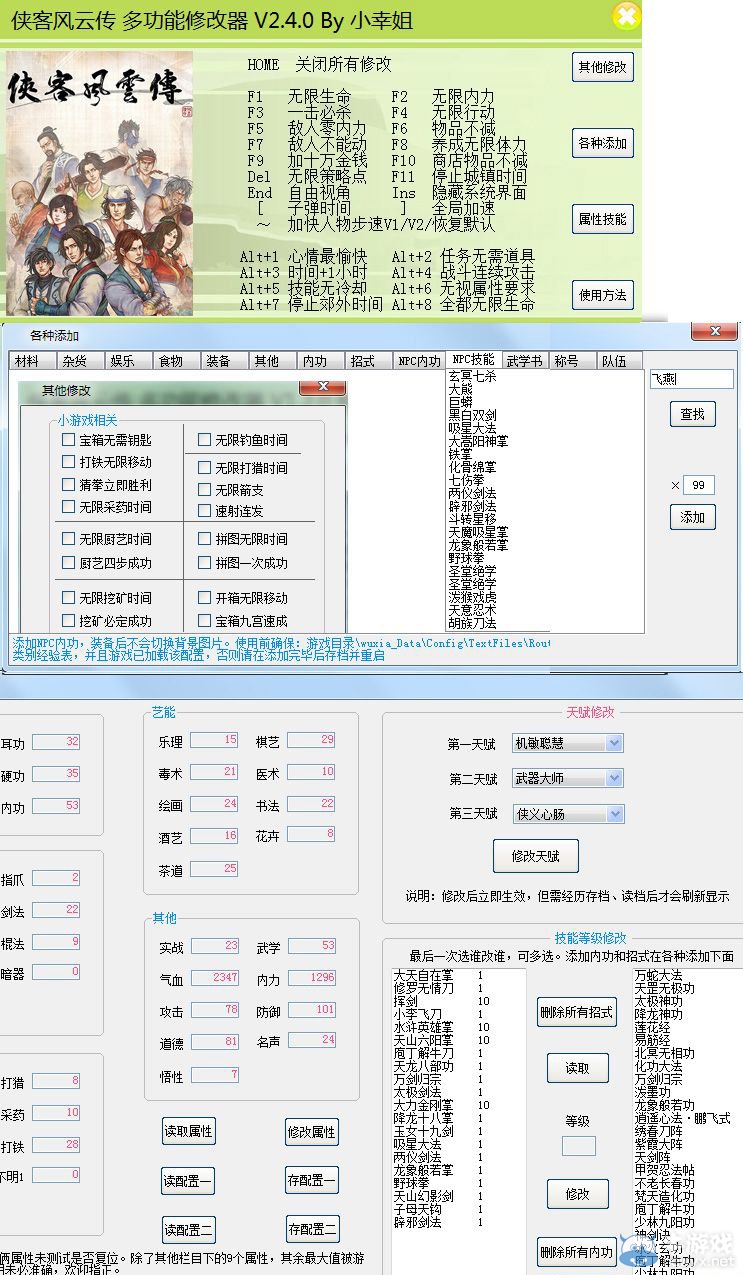Click the 删除所有招式 button

(x=577, y=1012)
